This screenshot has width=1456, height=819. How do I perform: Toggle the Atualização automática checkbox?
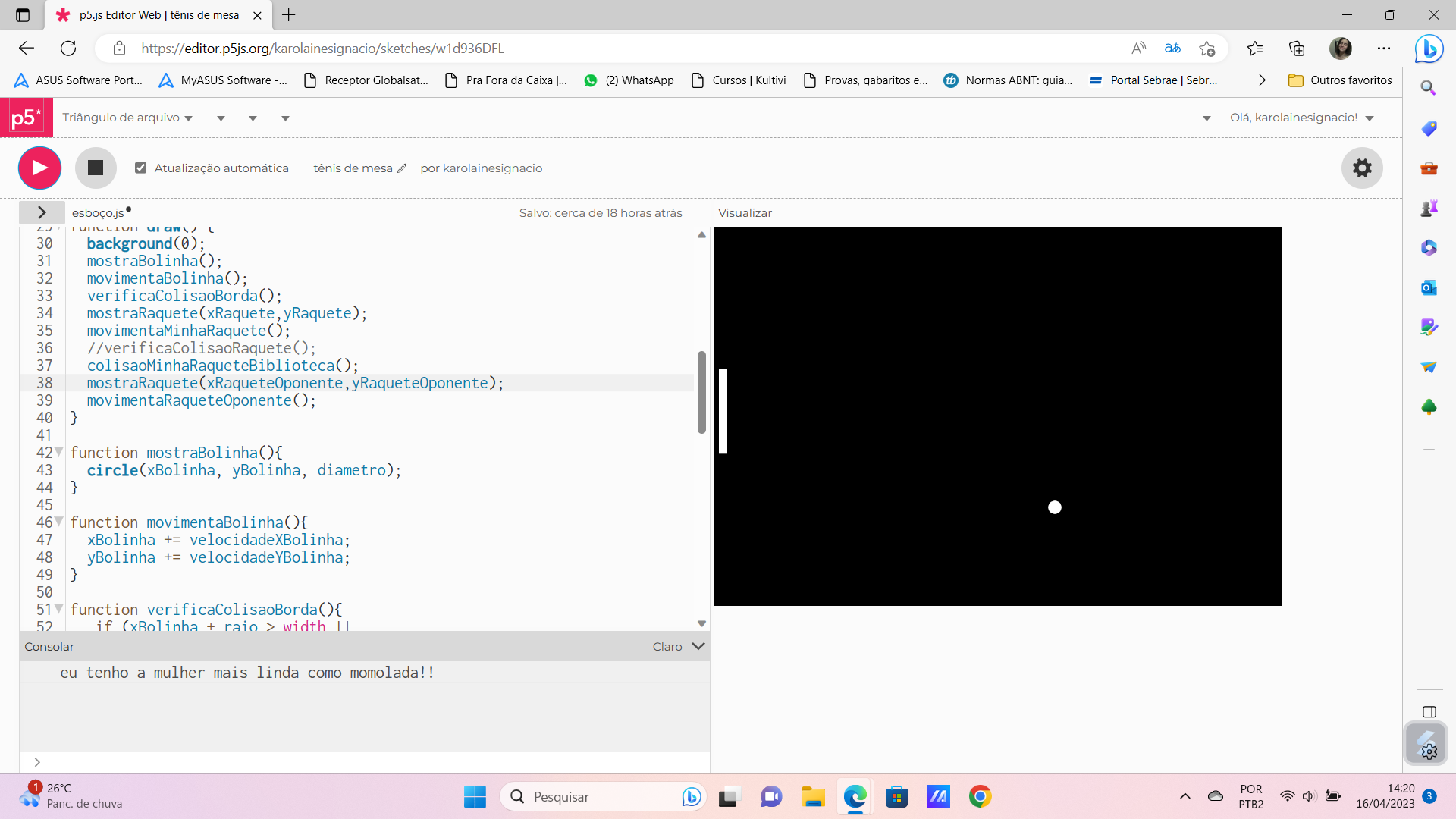point(142,168)
